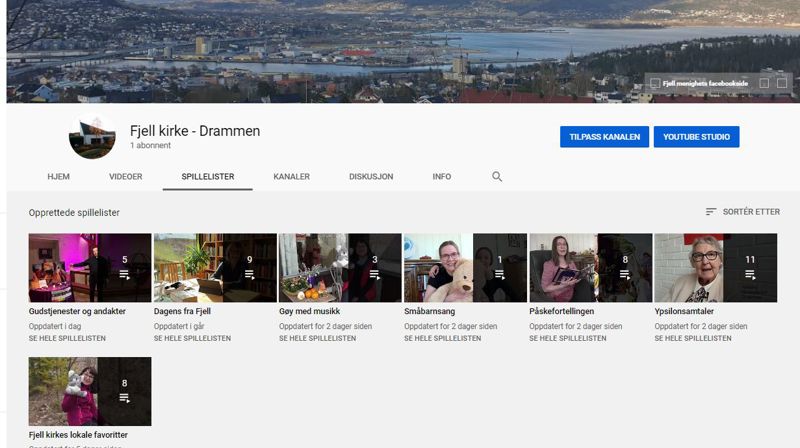Click the Oppdatert i går text
The image size is (800, 448).
pos(179,326)
